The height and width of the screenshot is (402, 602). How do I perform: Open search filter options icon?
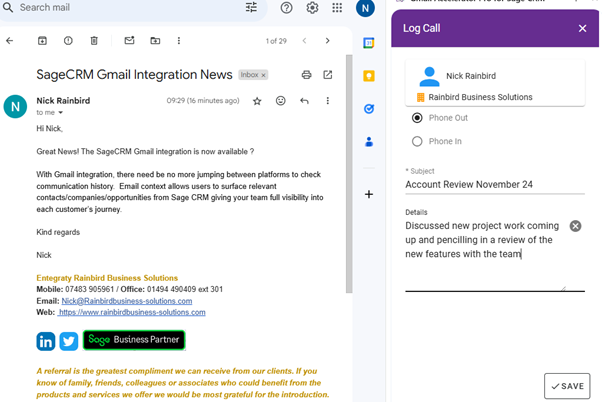point(251,7)
